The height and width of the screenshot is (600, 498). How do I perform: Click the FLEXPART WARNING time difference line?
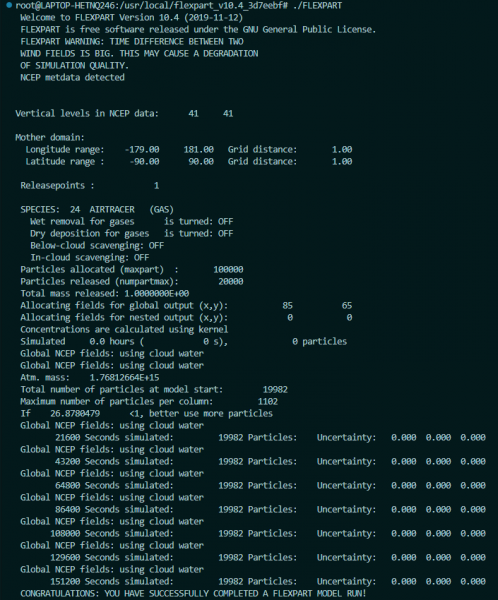[132, 41]
